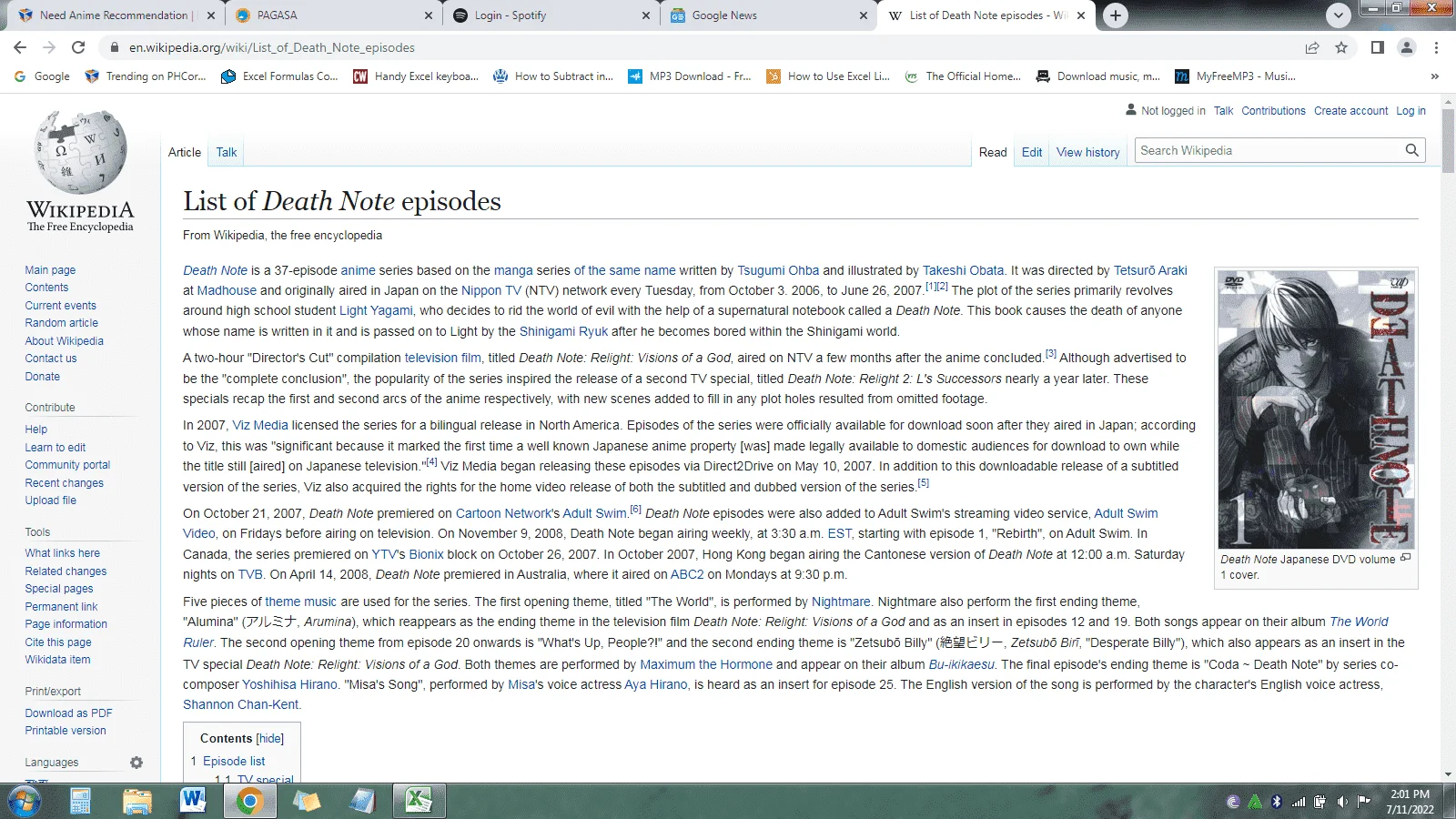Go to Main page in sidebar
The width and height of the screenshot is (1456, 819).
(50, 270)
